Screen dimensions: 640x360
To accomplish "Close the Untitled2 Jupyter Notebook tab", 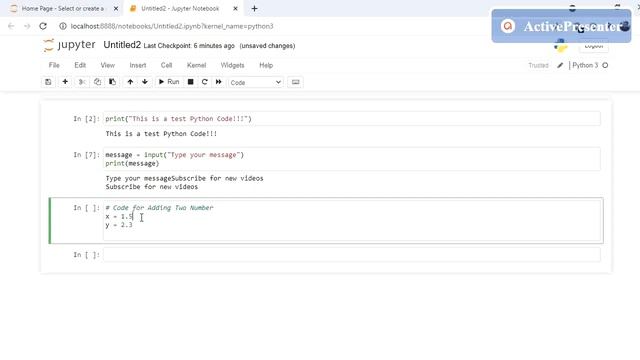I will tap(235, 9).
